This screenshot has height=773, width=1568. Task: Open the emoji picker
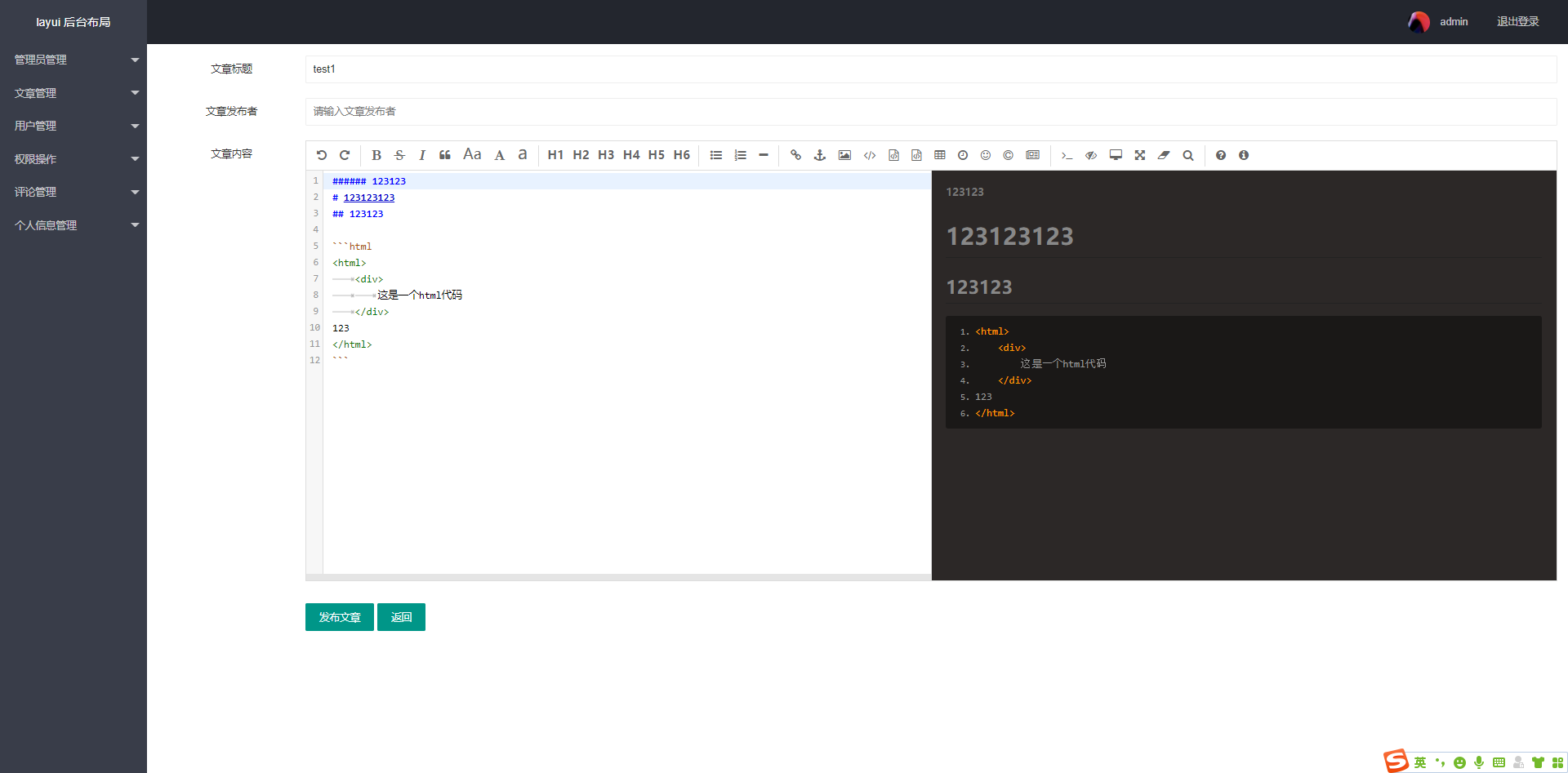click(x=986, y=155)
